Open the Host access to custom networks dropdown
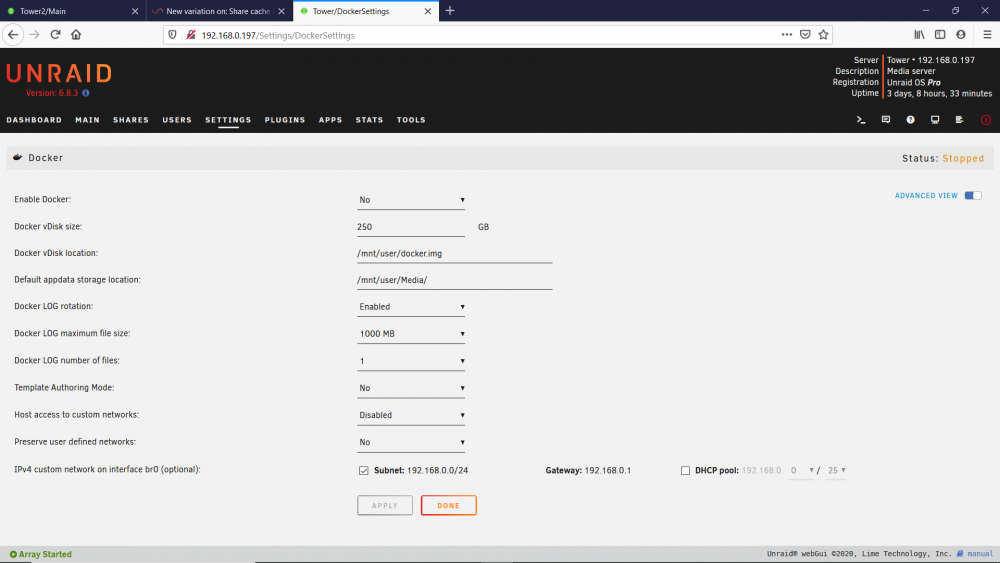Viewport: 1000px width, 563px height. tap(411, 415)
